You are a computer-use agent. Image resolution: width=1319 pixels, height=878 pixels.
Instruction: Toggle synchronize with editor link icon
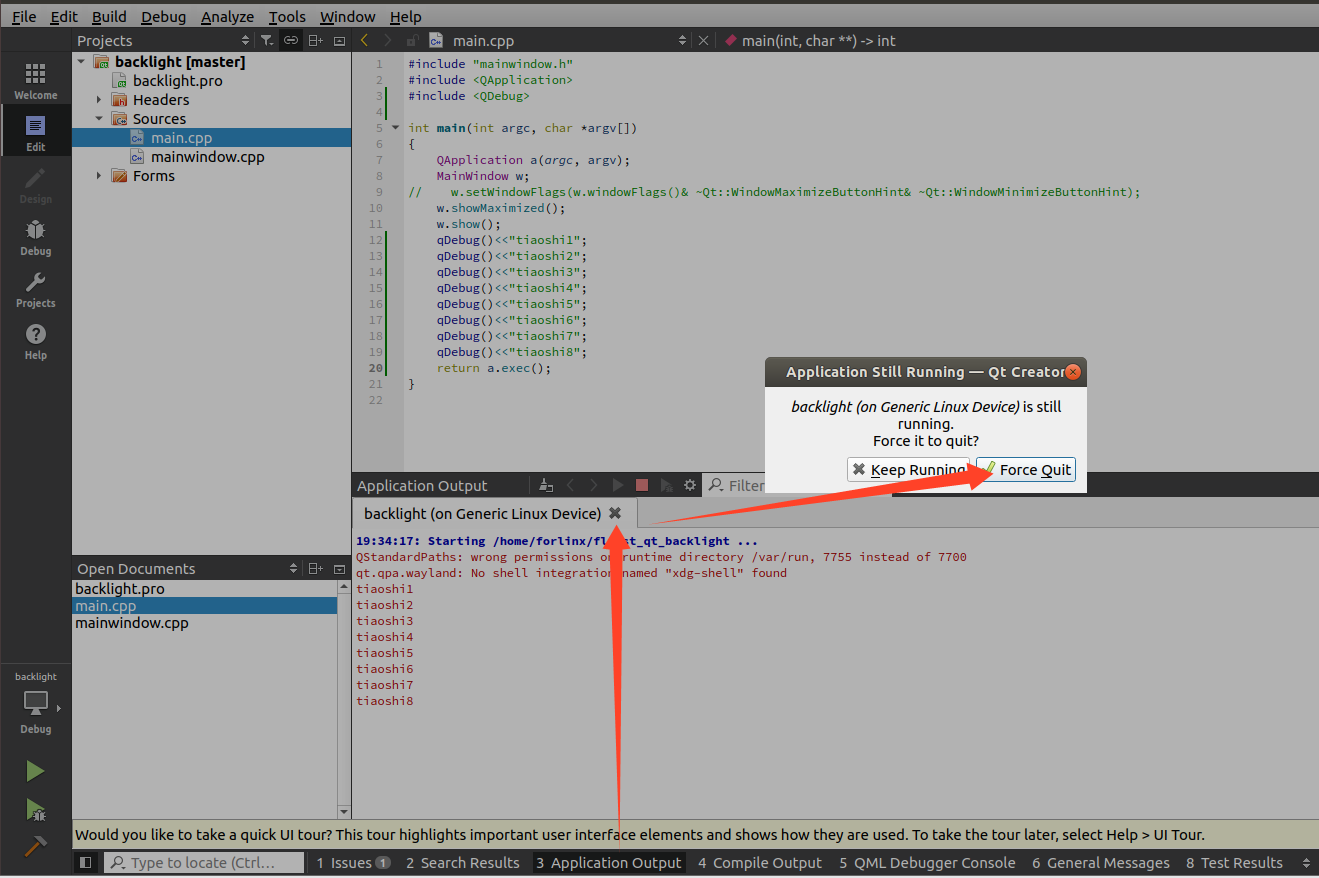pyautogui.click(x=290, y=40)
